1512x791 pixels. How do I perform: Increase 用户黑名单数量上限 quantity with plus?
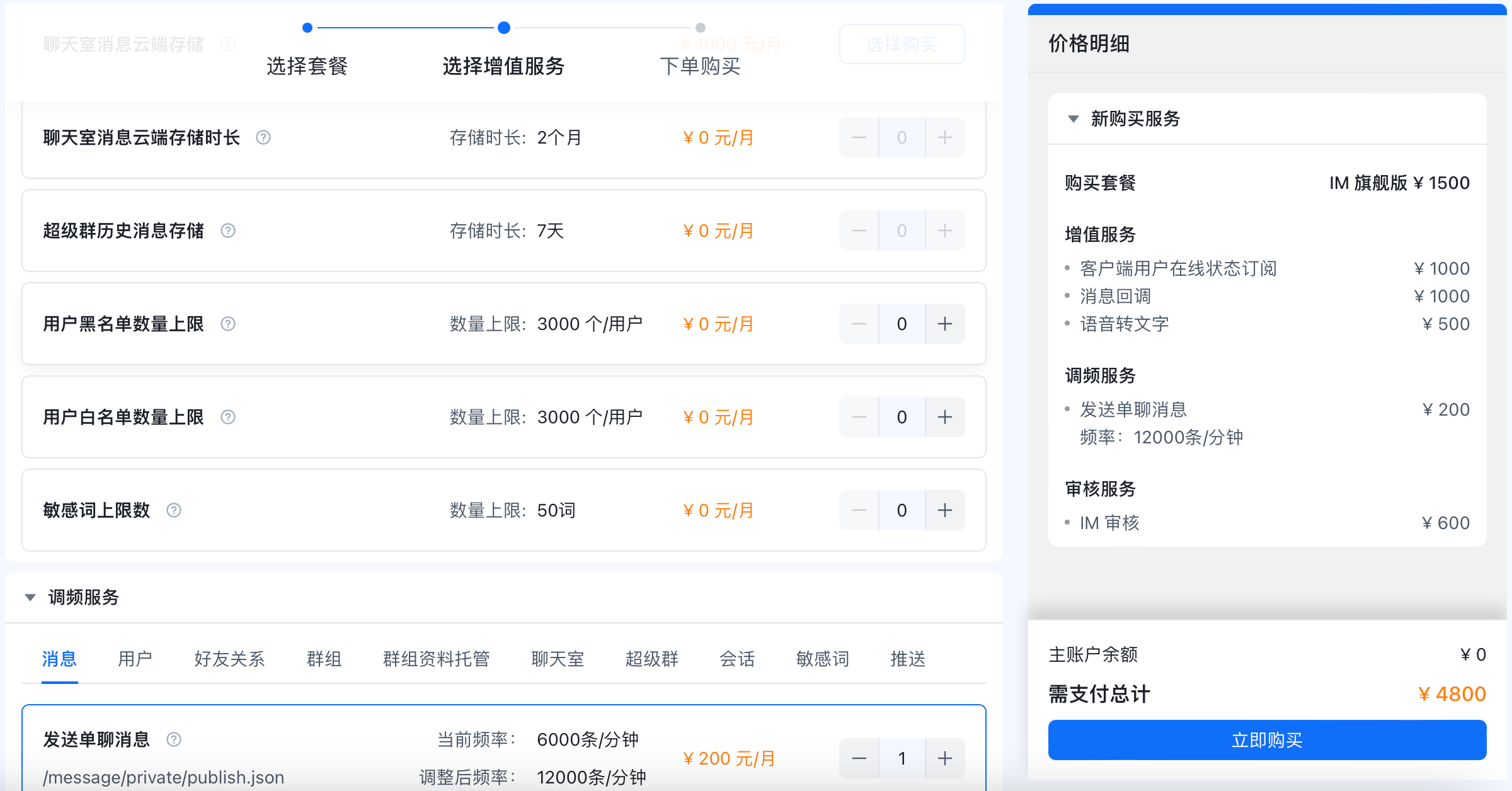[x=944, y=324]
